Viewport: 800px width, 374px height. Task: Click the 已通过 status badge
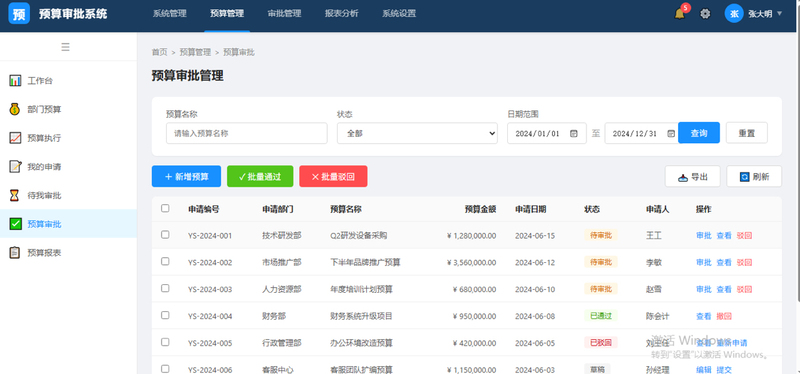click(601, 316)
